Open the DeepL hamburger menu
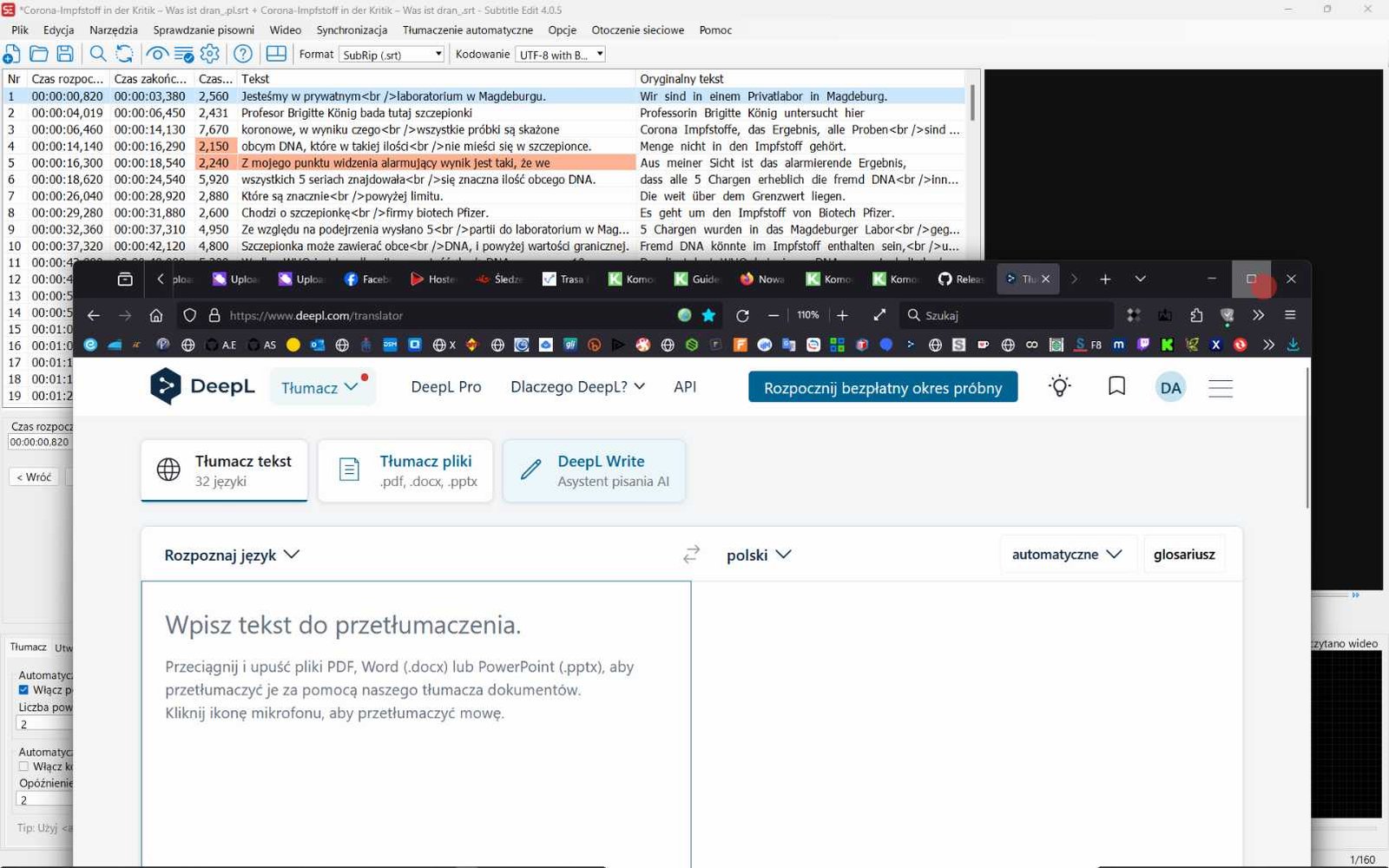This screenshot has width=1389, height=868. pyautogui.click(x=1221, y=388)
